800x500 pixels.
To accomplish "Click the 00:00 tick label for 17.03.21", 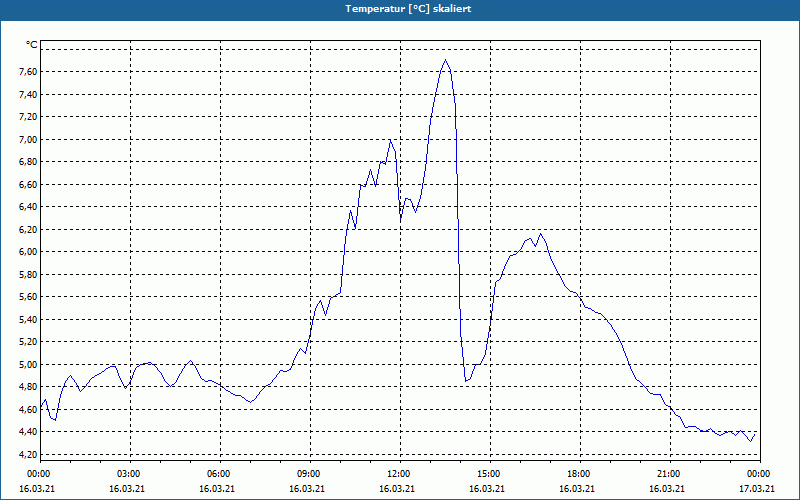I will pyautogui.click(x=759, y=474).
